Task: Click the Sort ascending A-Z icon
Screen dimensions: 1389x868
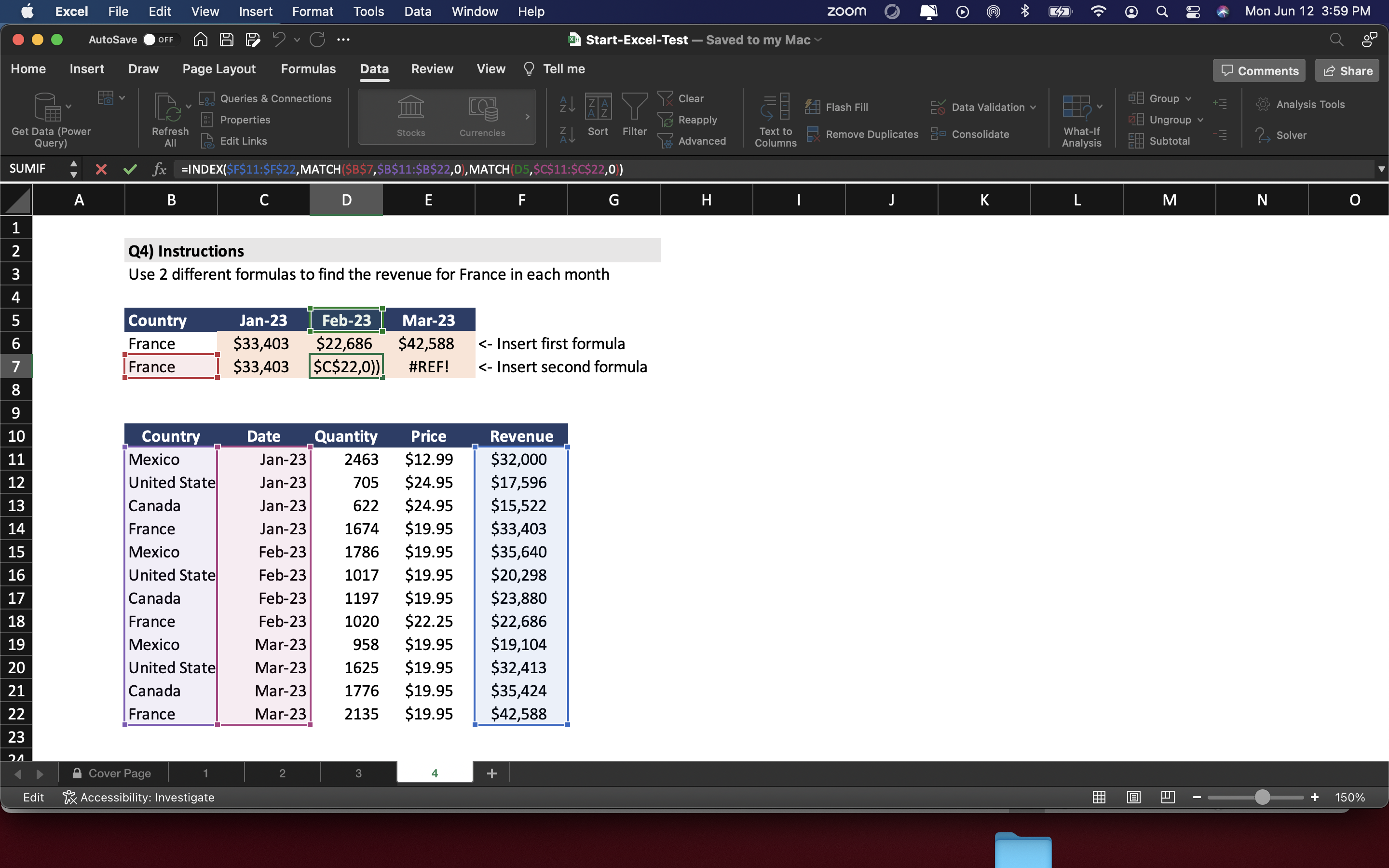Action: (567, 105)
